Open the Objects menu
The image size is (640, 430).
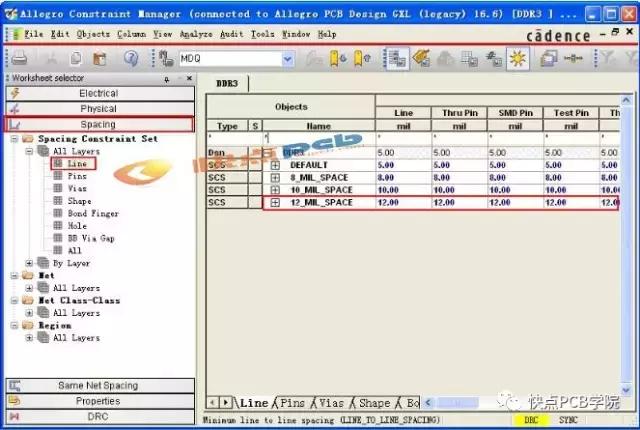click(x=93, y=34)
